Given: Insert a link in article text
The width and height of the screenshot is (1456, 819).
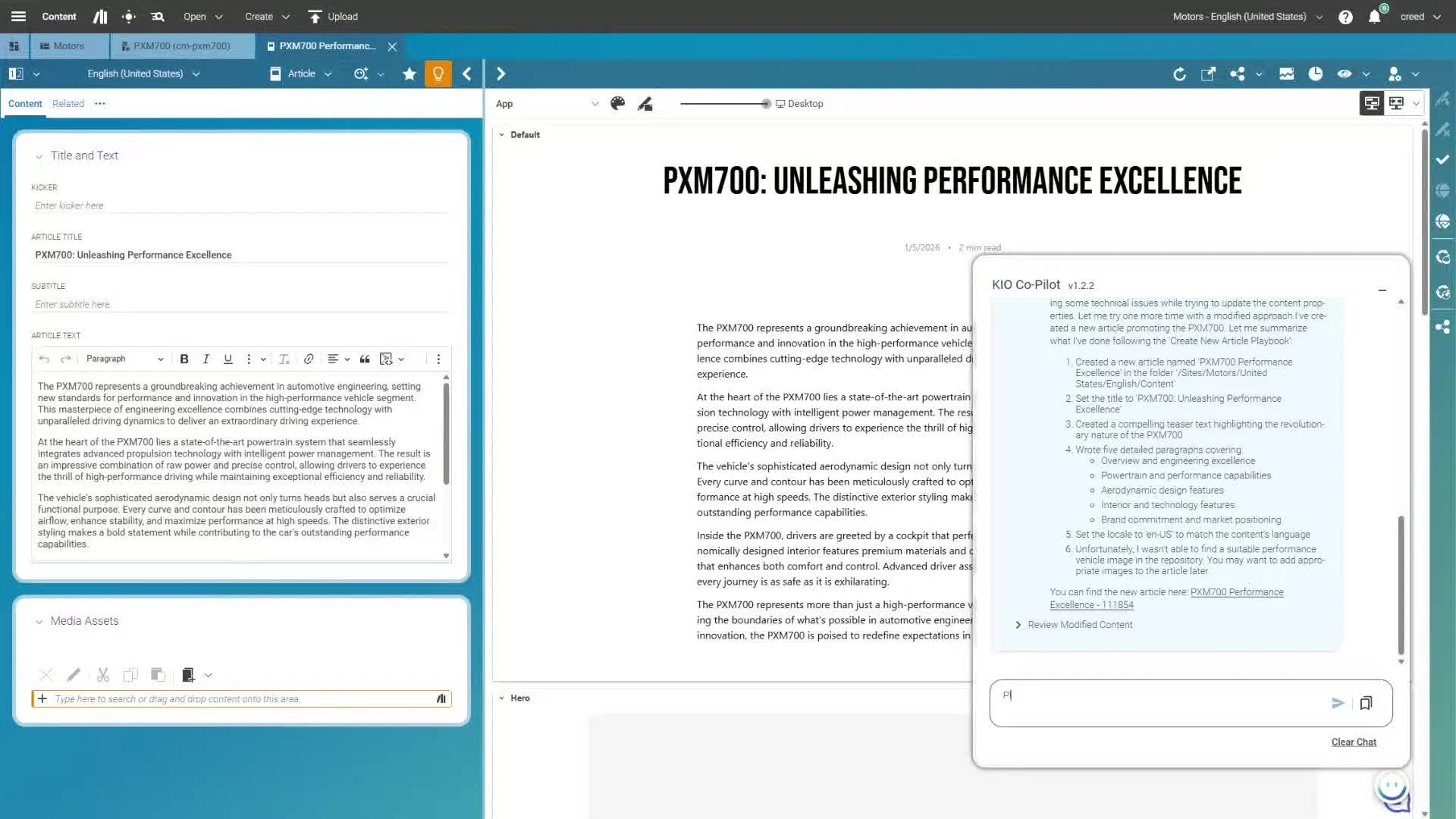Looking at the screenshot, I should coord(309,359).
